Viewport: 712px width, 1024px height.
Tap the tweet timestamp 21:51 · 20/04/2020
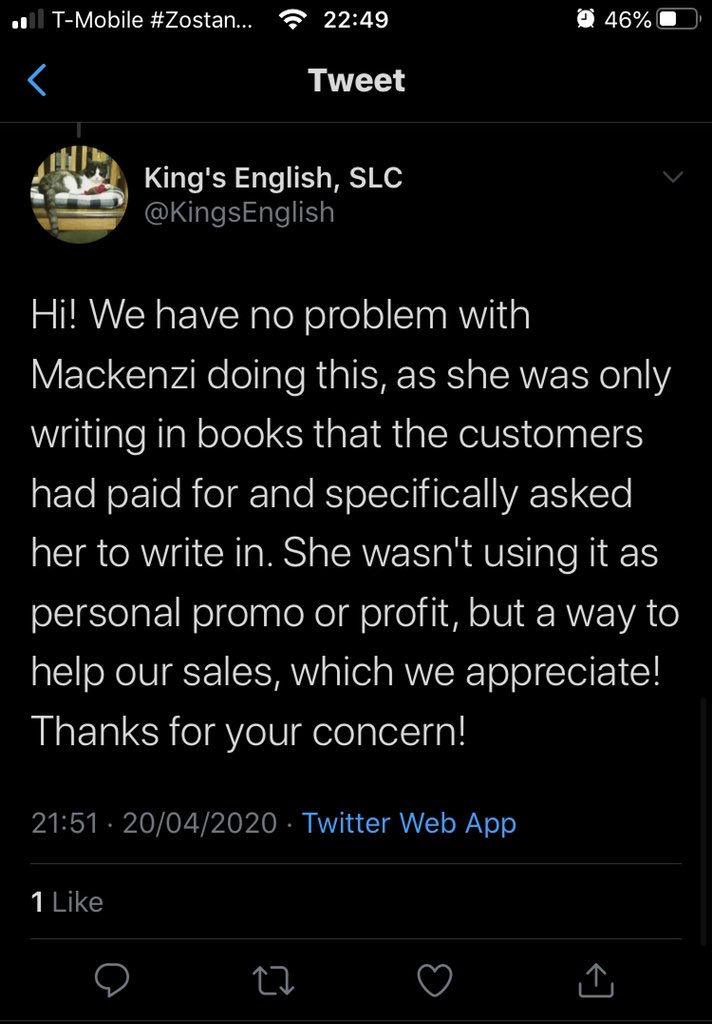(x=154, y=823)
